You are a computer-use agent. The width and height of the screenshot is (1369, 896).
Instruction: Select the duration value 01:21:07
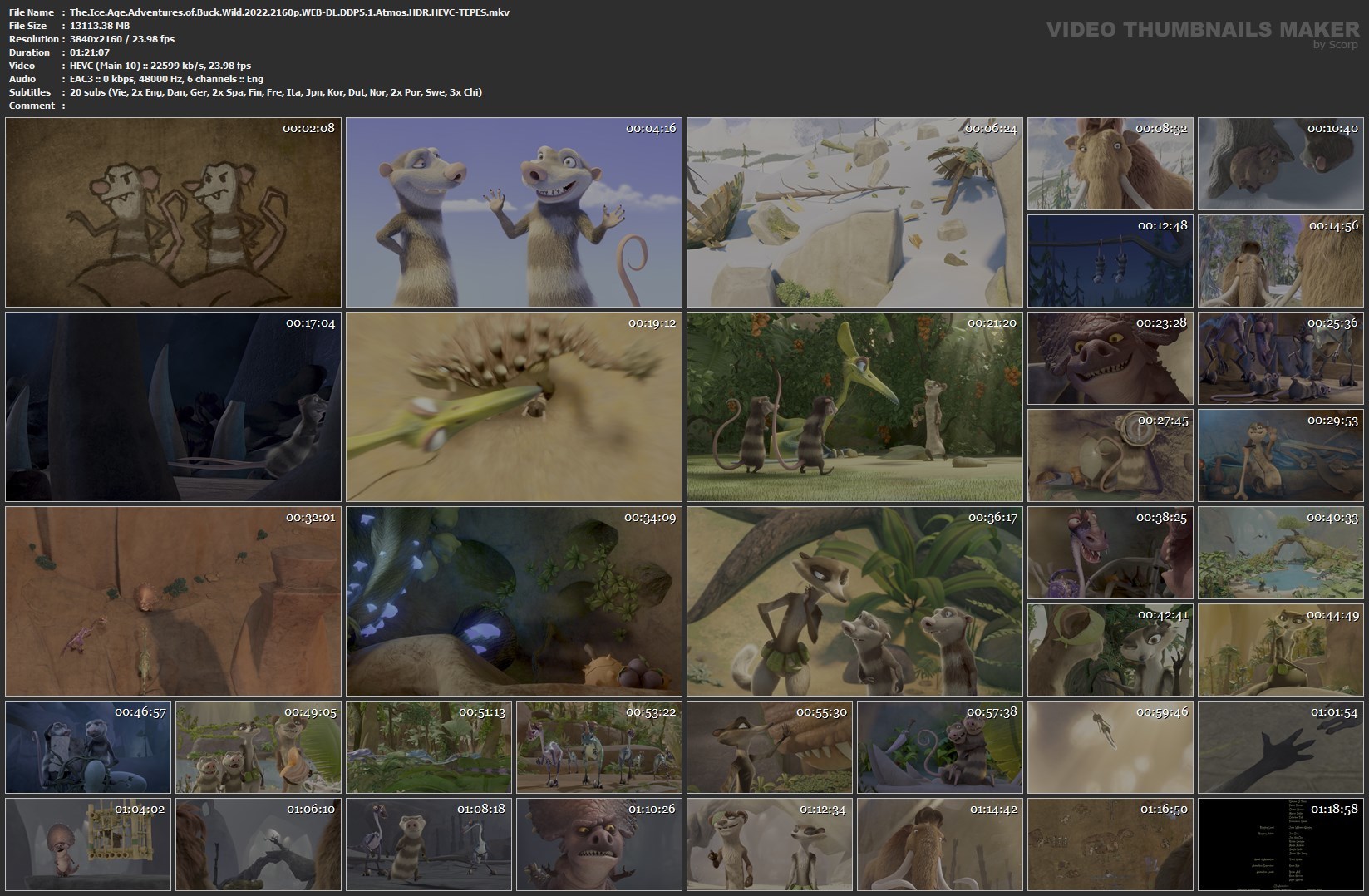[90, 52]
